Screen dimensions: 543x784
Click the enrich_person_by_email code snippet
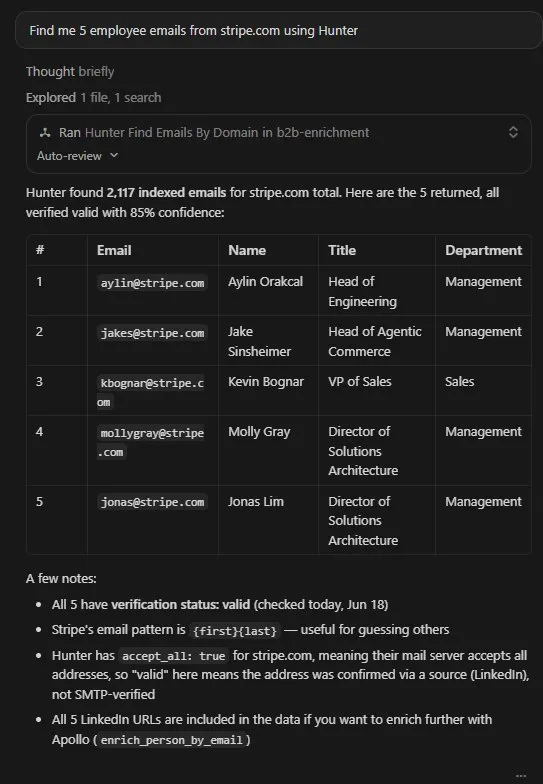coord(172,740)
